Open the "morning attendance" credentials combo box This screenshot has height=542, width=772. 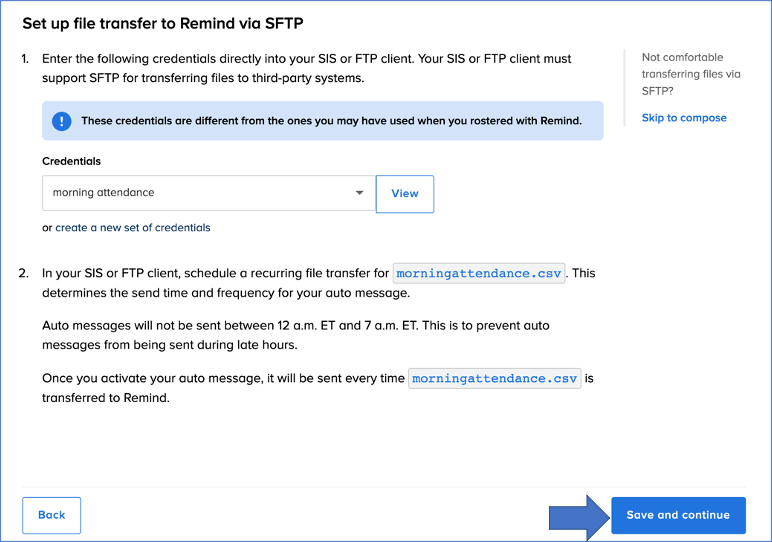coord(200,193)
